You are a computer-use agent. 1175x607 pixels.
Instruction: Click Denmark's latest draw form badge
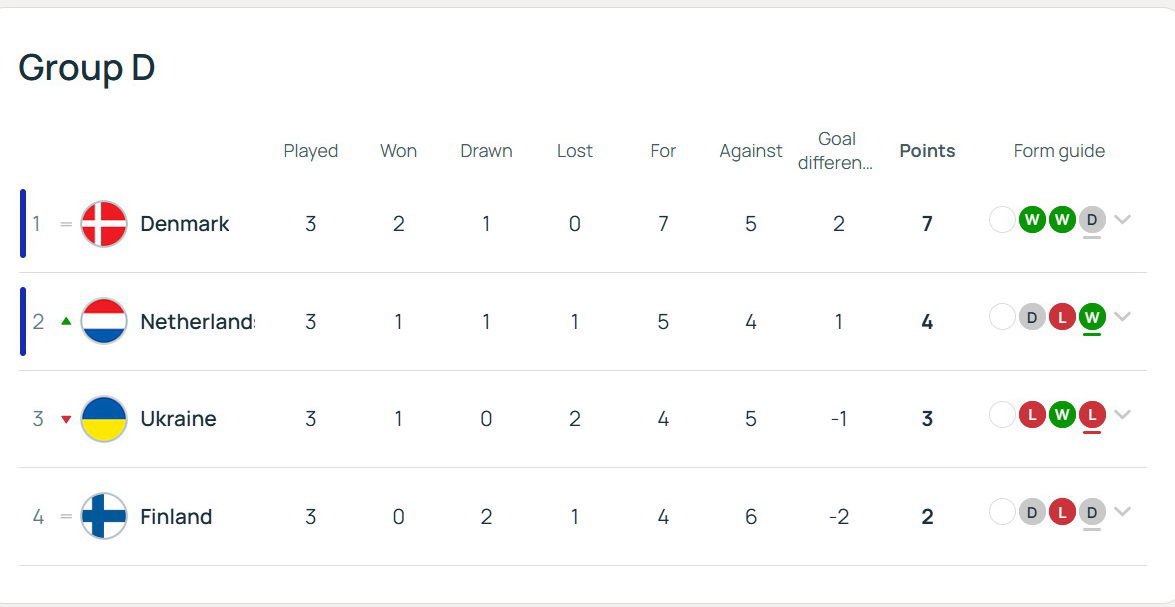(1092, 220)
